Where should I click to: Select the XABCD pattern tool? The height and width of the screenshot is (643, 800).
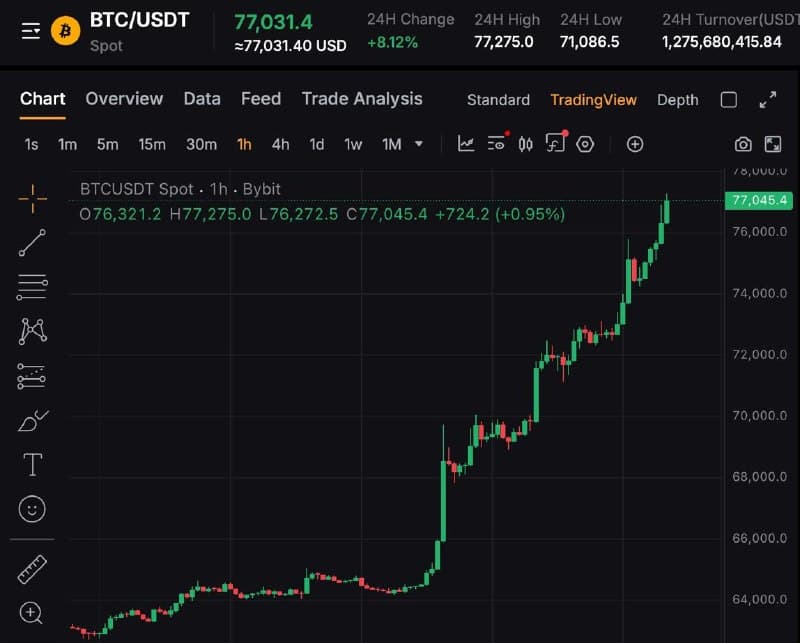coord(33,331)
